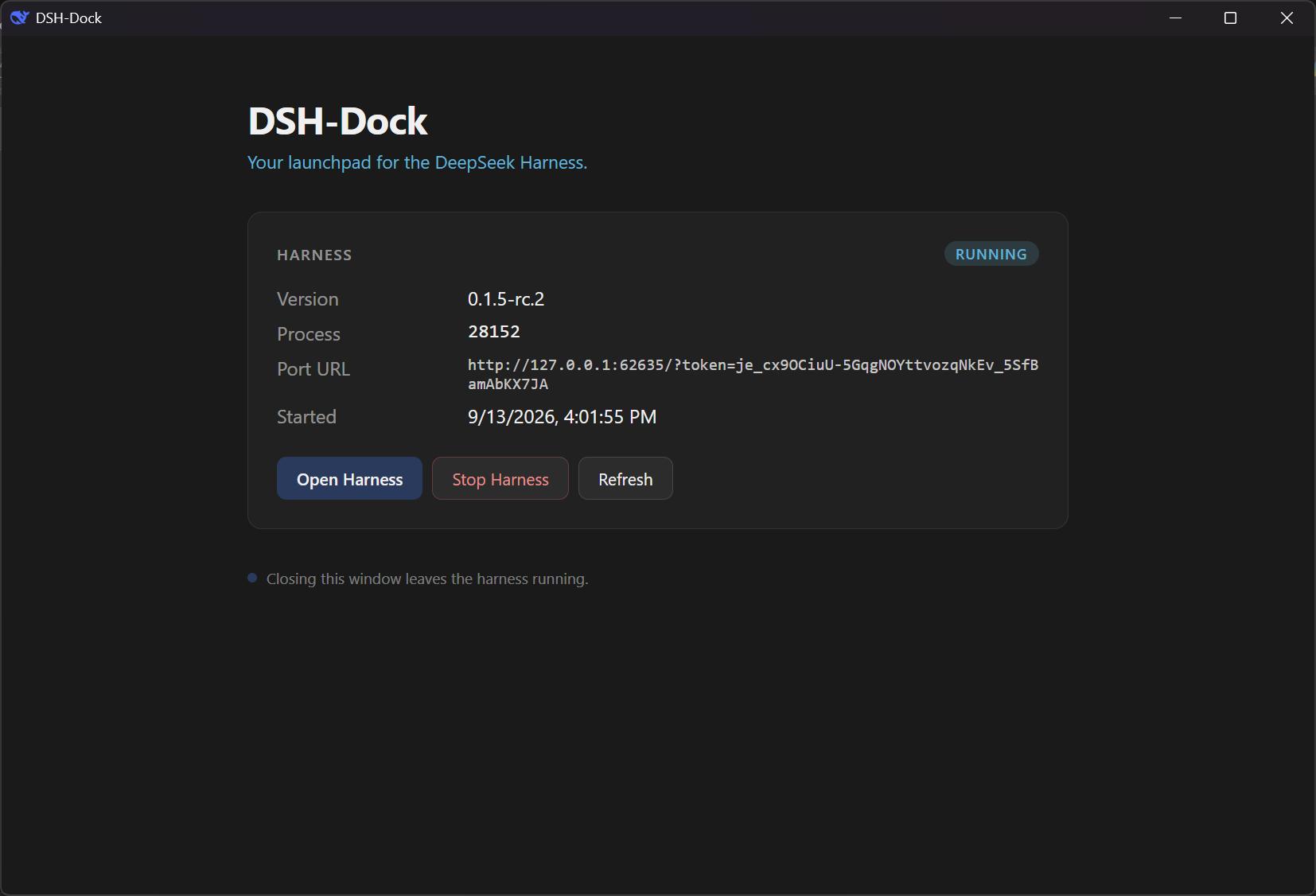Maximize the DSH-Dock window
The width and height of the screenshot is (1316, 896).
1230,18
